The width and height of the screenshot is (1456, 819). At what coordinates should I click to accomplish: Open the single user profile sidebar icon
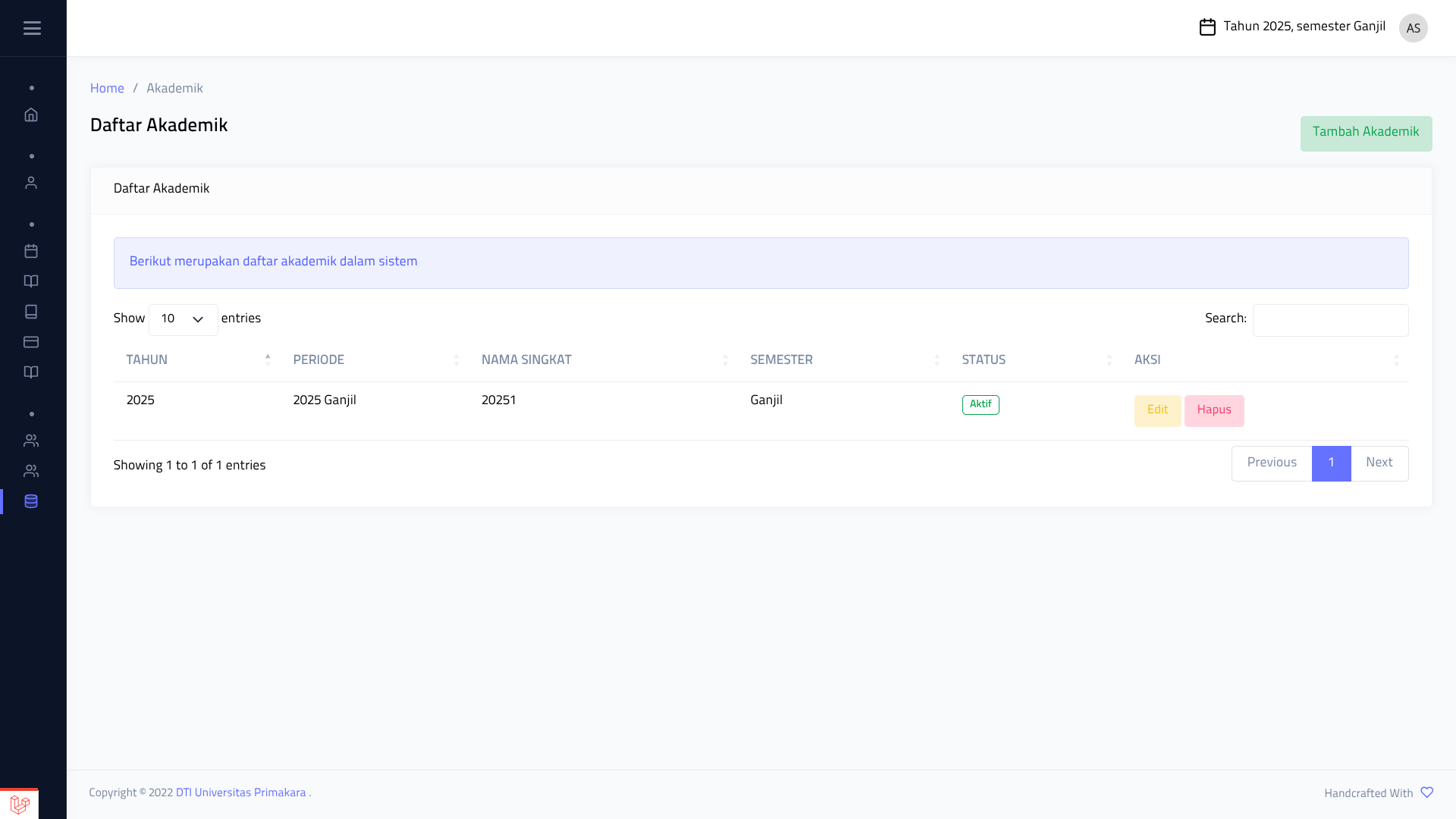coord(31,183)
